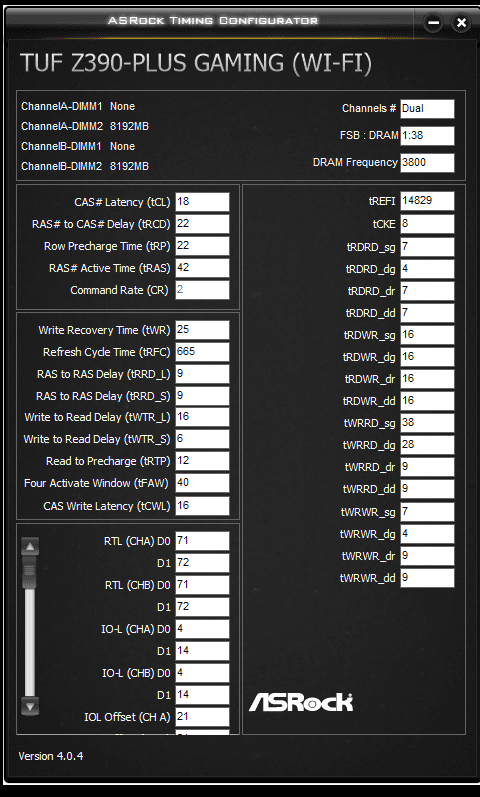Select the tWRWR_dd value field
This screenshot has width=480, height=797.
[427, 578]
